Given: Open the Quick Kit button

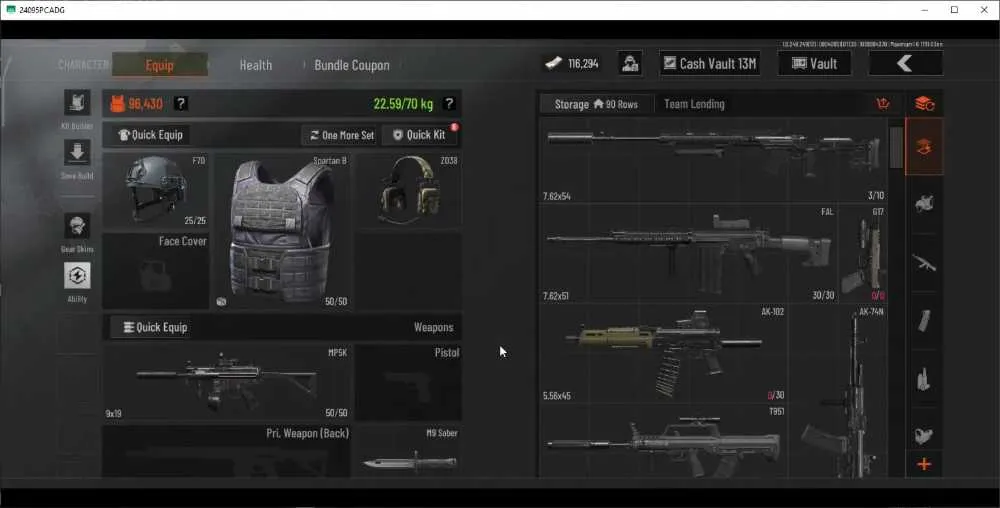Looking at the screenshot, I should point(419,135).
